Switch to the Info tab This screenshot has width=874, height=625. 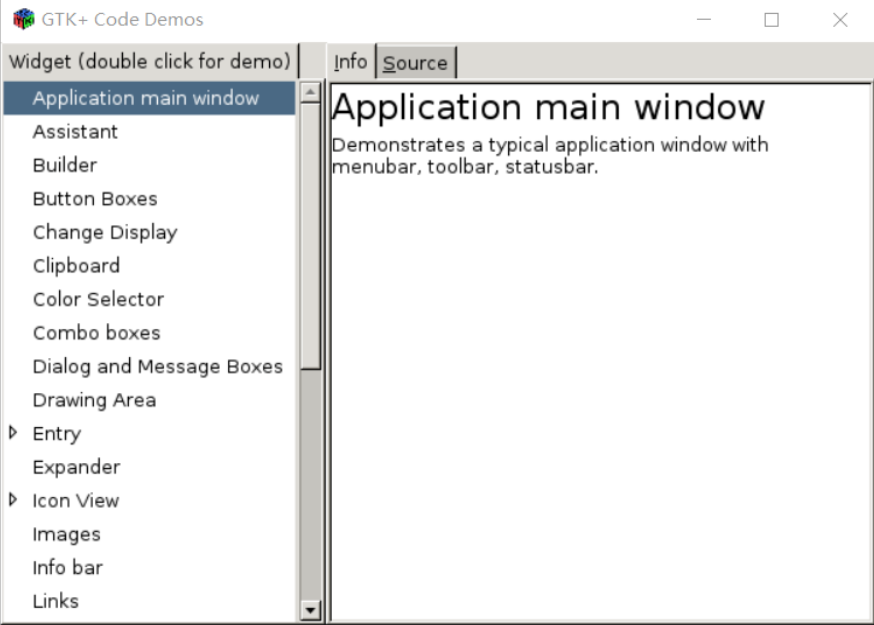coord(350,61)
